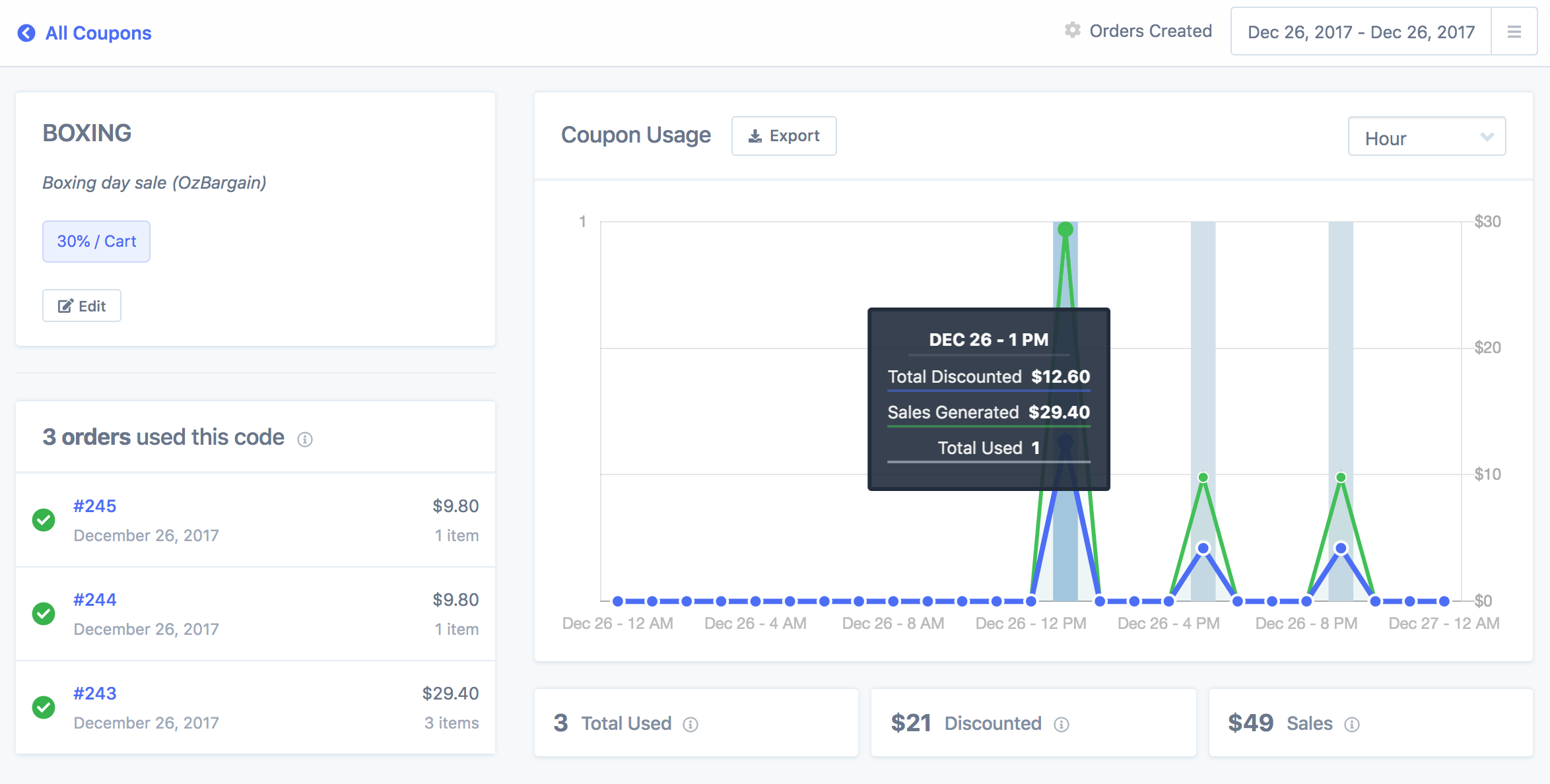This screenshot has height=784, width=1550.
Task: Click green sales data point at 5 PM
Action: [x=1203, y=477]
